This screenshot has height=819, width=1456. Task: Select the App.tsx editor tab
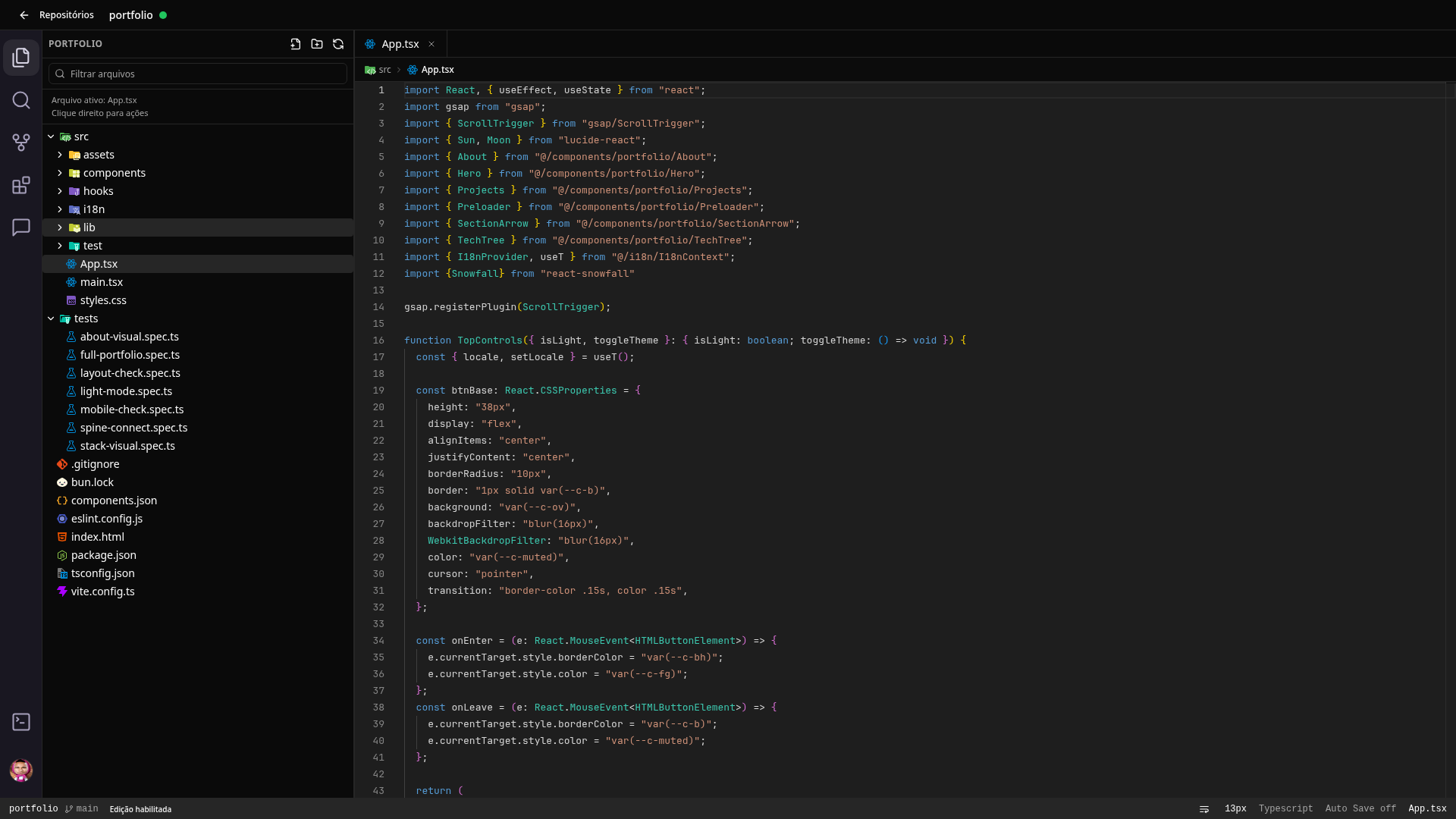coord(400,44)
